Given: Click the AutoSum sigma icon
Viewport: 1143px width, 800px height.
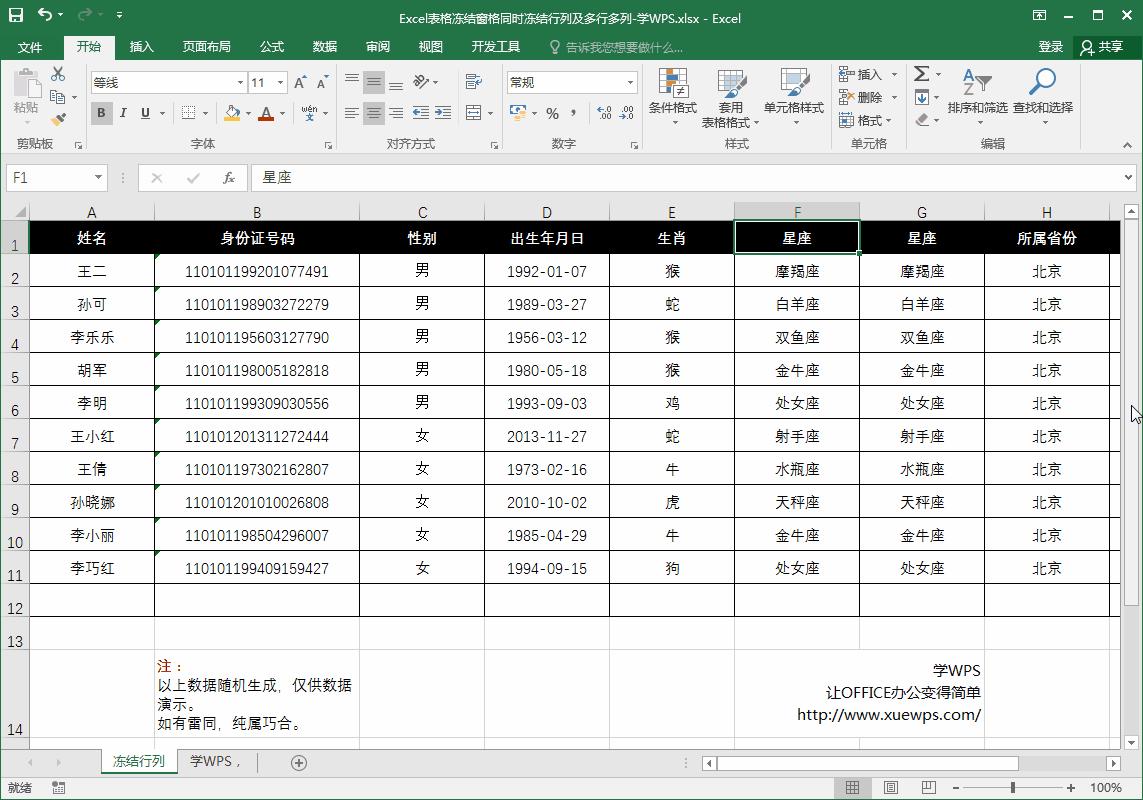Looking at the screenshot, I should tap(919, 72).
